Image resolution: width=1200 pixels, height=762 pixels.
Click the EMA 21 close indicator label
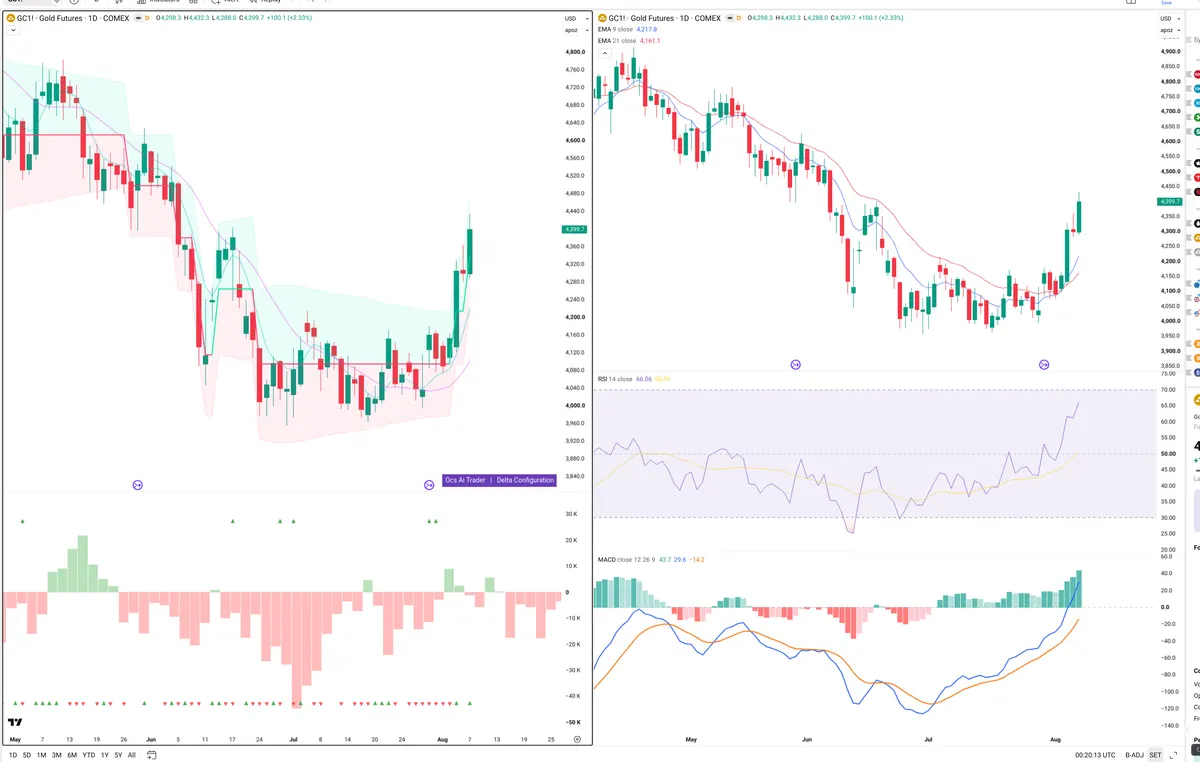(619, 41)
